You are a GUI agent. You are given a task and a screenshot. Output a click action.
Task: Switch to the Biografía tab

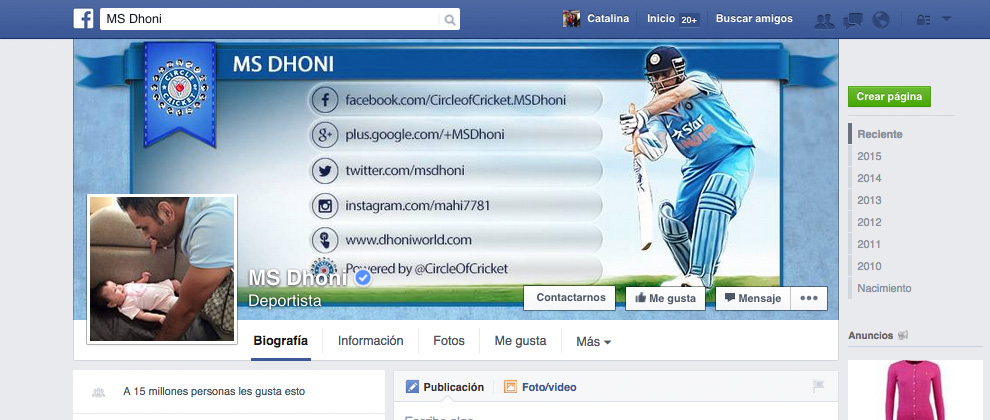(281, 341)
